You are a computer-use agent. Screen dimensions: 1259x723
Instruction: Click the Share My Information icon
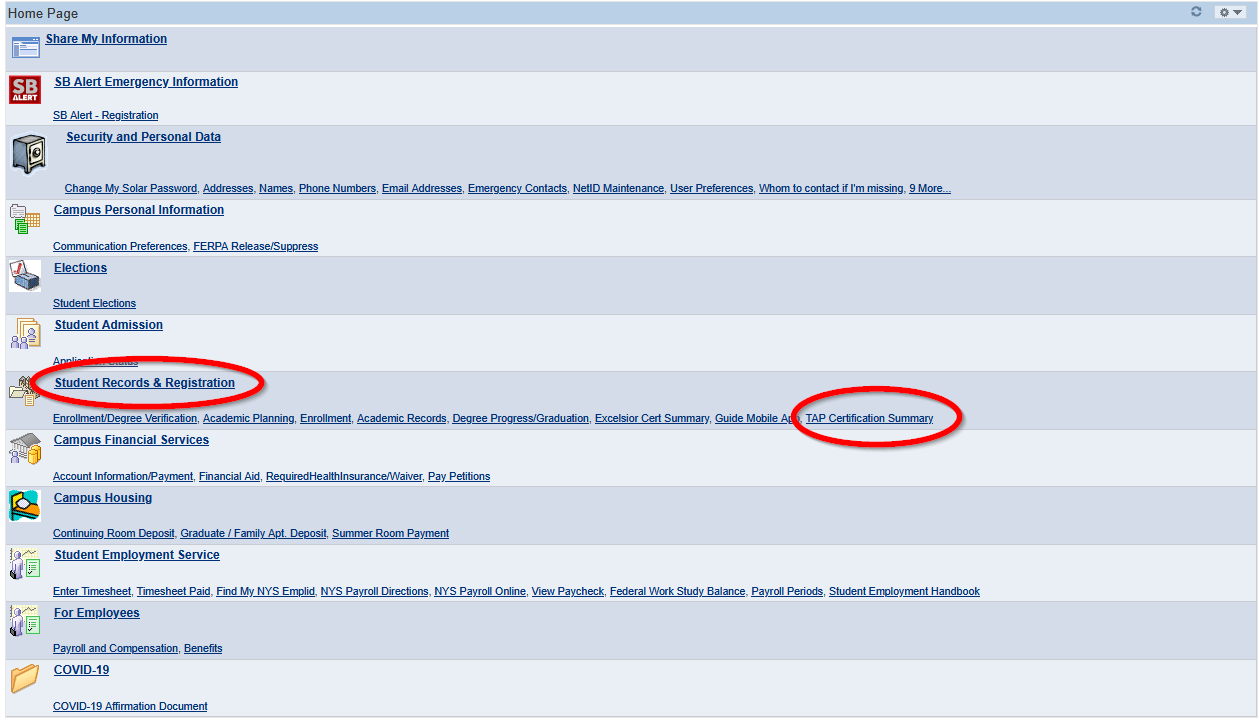coord(25,46)
